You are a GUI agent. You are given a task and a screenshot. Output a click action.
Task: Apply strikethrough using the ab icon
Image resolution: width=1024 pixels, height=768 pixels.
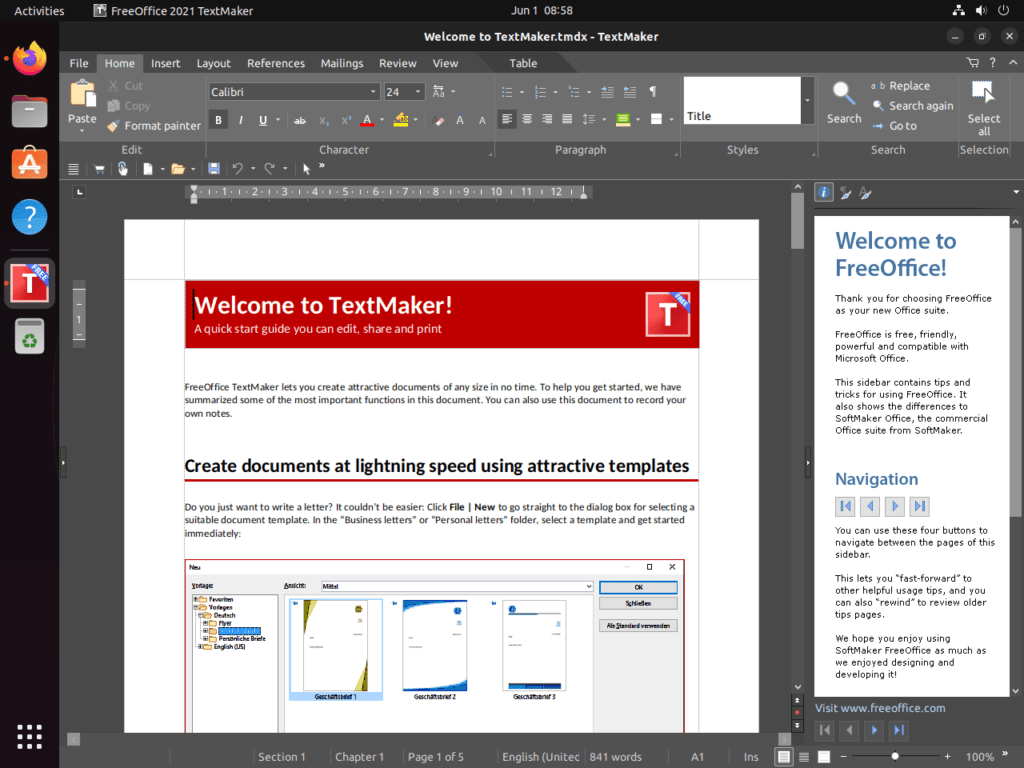tap(299, 119)
